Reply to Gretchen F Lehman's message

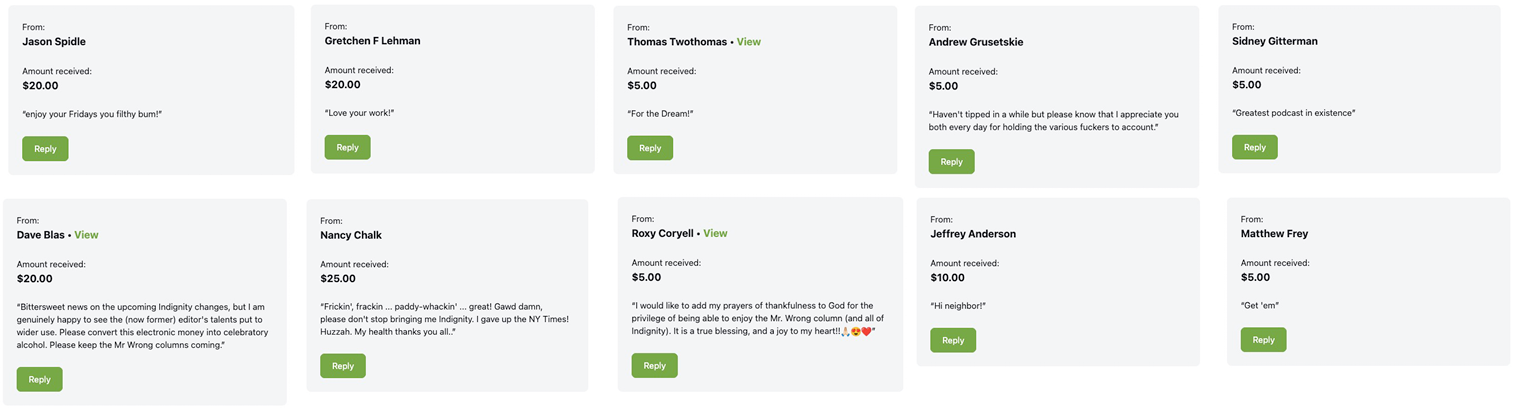[347, 148]
